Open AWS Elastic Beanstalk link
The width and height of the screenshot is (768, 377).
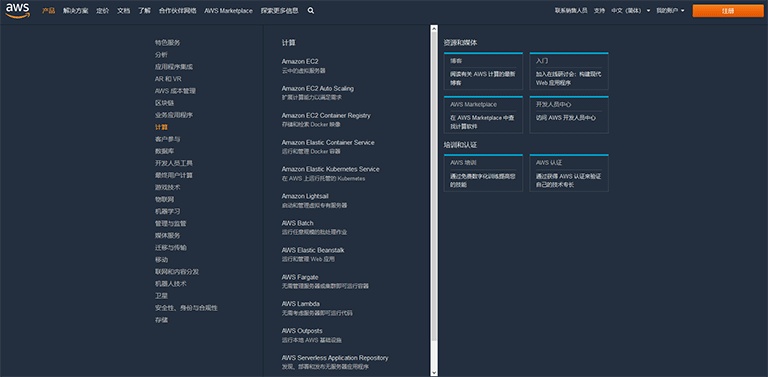click(312, 250)
